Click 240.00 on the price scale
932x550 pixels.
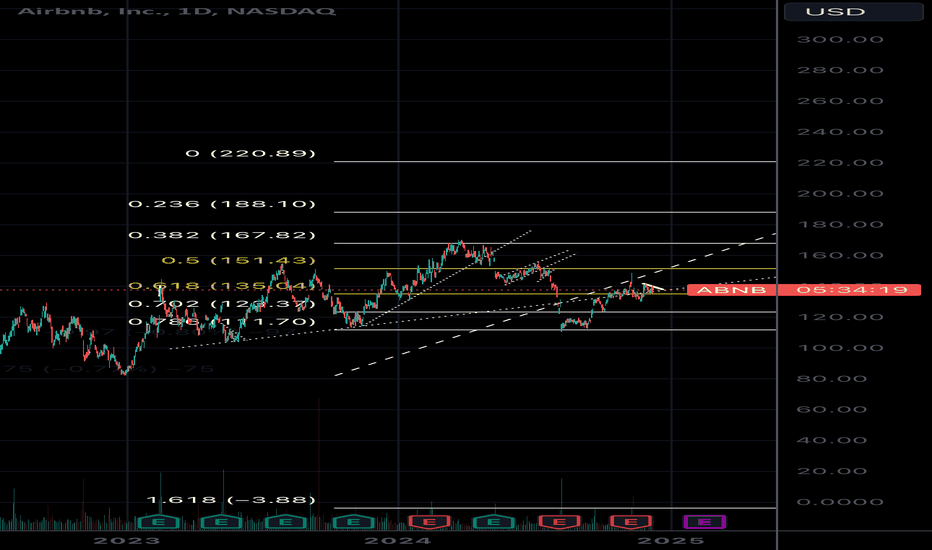click(840, 132)
